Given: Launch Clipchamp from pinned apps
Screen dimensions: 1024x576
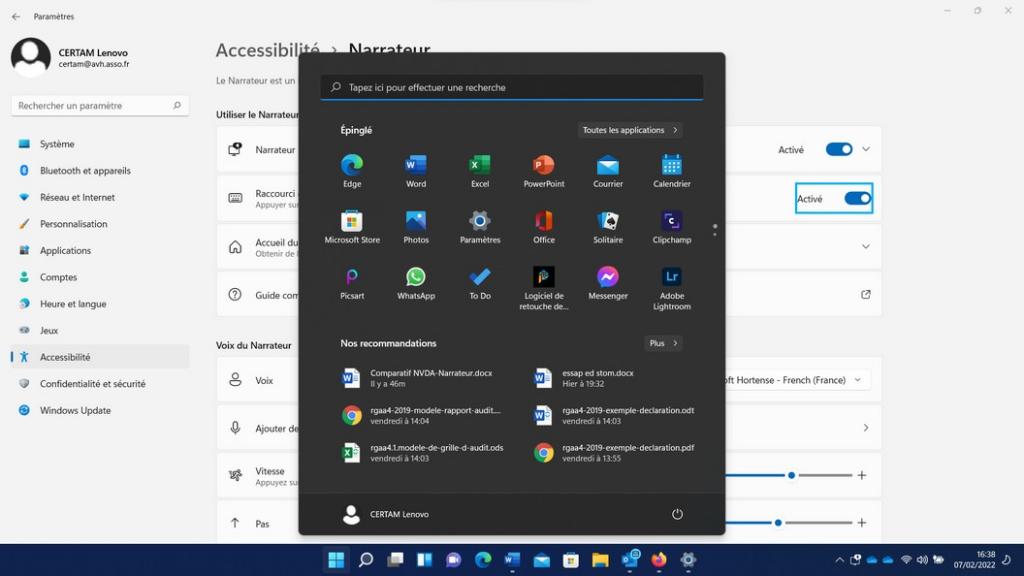Looking at the screenshot, I should pos(672,227).
